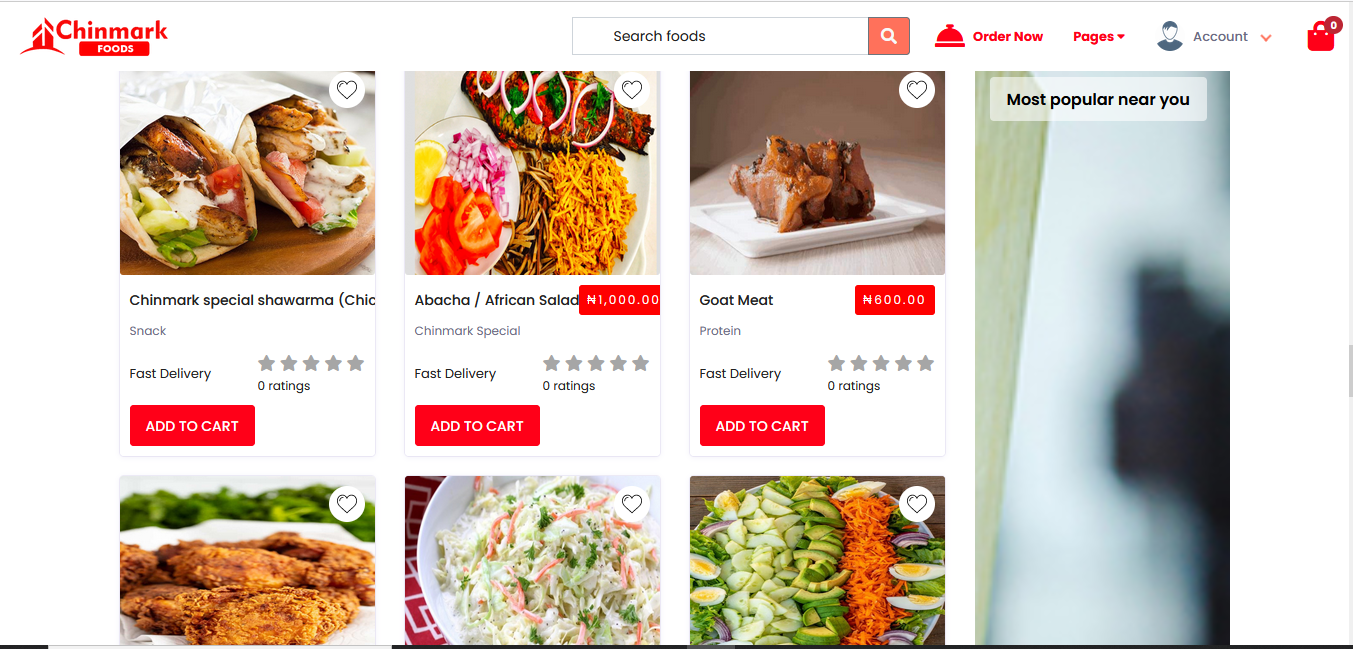Open the Order Now link
The image size is (1353, 649).
[1008, 36]
